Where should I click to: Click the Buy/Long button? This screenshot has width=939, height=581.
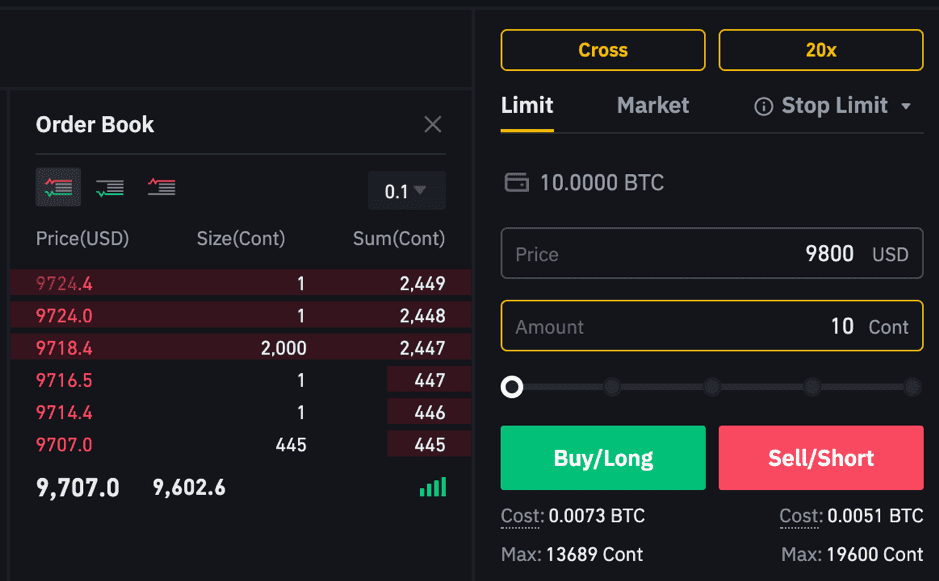point(603,458)
